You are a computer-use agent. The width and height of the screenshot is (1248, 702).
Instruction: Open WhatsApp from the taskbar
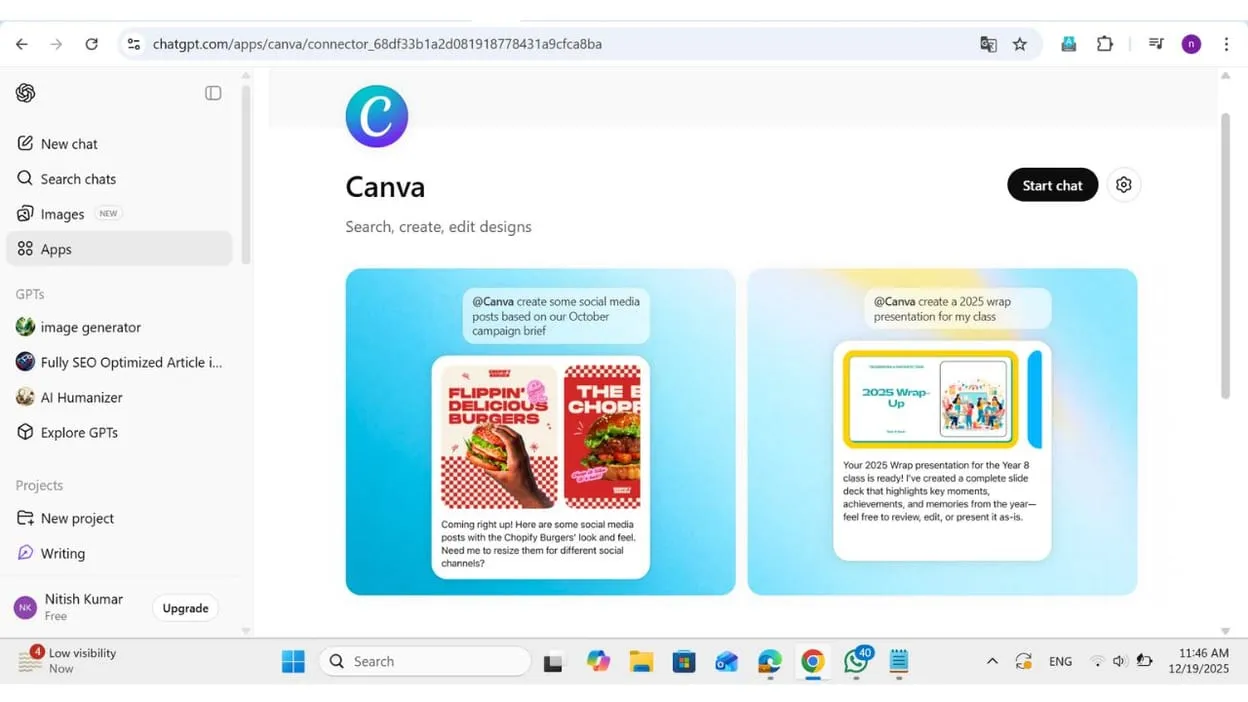pos(857,661)
